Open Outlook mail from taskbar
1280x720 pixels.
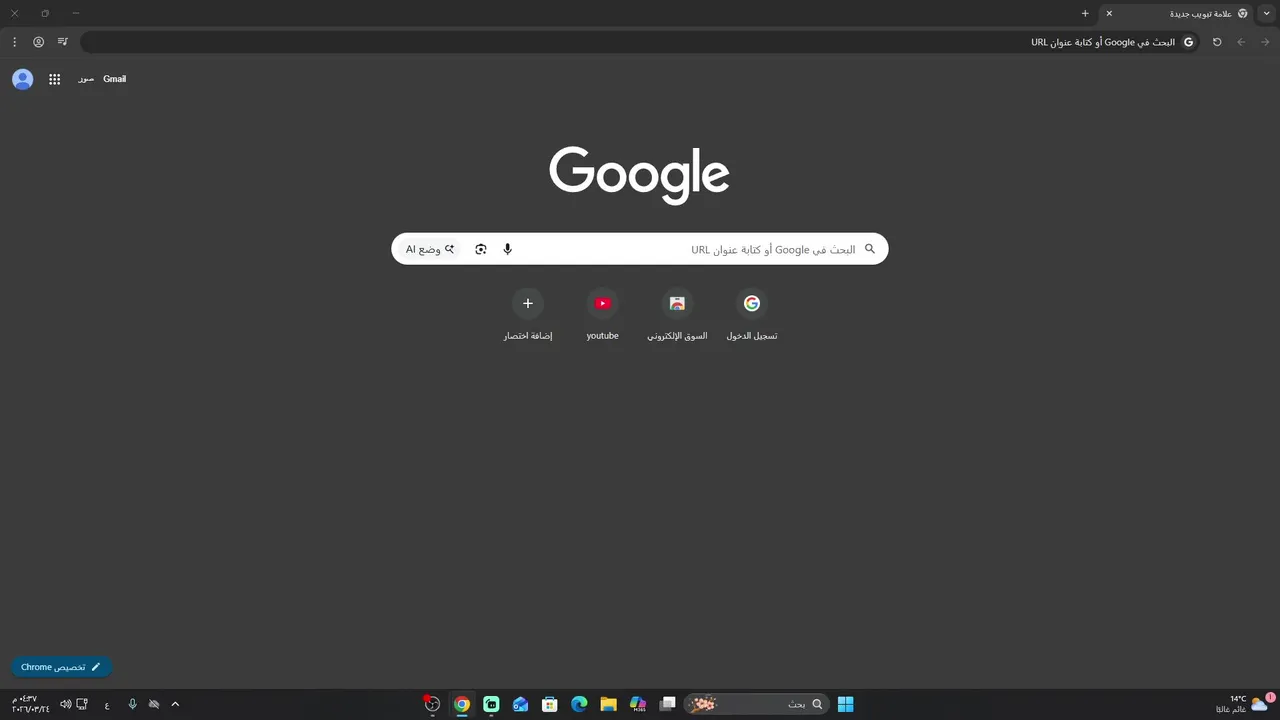pos(520,704)
